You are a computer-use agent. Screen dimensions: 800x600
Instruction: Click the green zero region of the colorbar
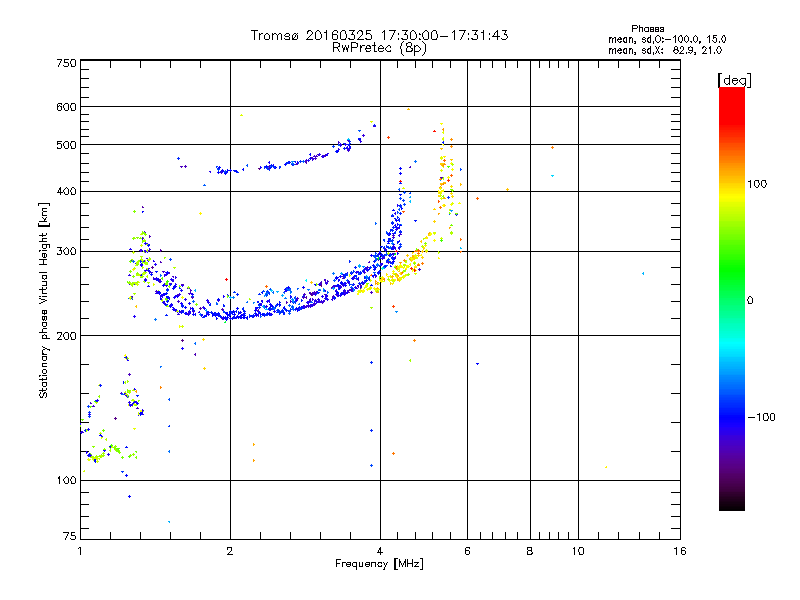coord(732,300)
